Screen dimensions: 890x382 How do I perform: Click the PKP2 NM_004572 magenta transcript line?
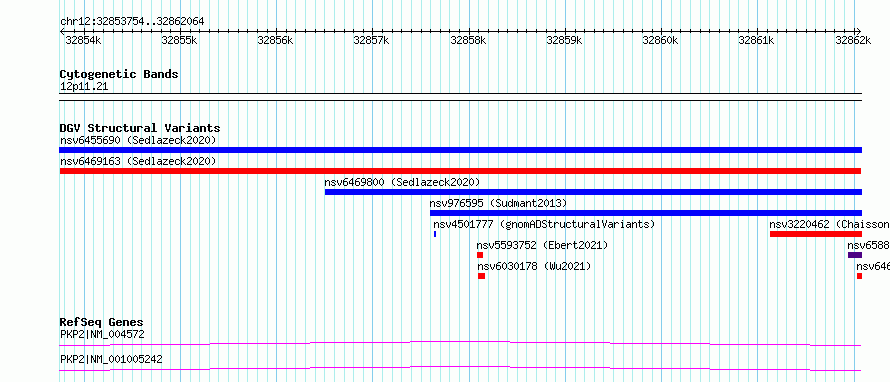[460, 343]
